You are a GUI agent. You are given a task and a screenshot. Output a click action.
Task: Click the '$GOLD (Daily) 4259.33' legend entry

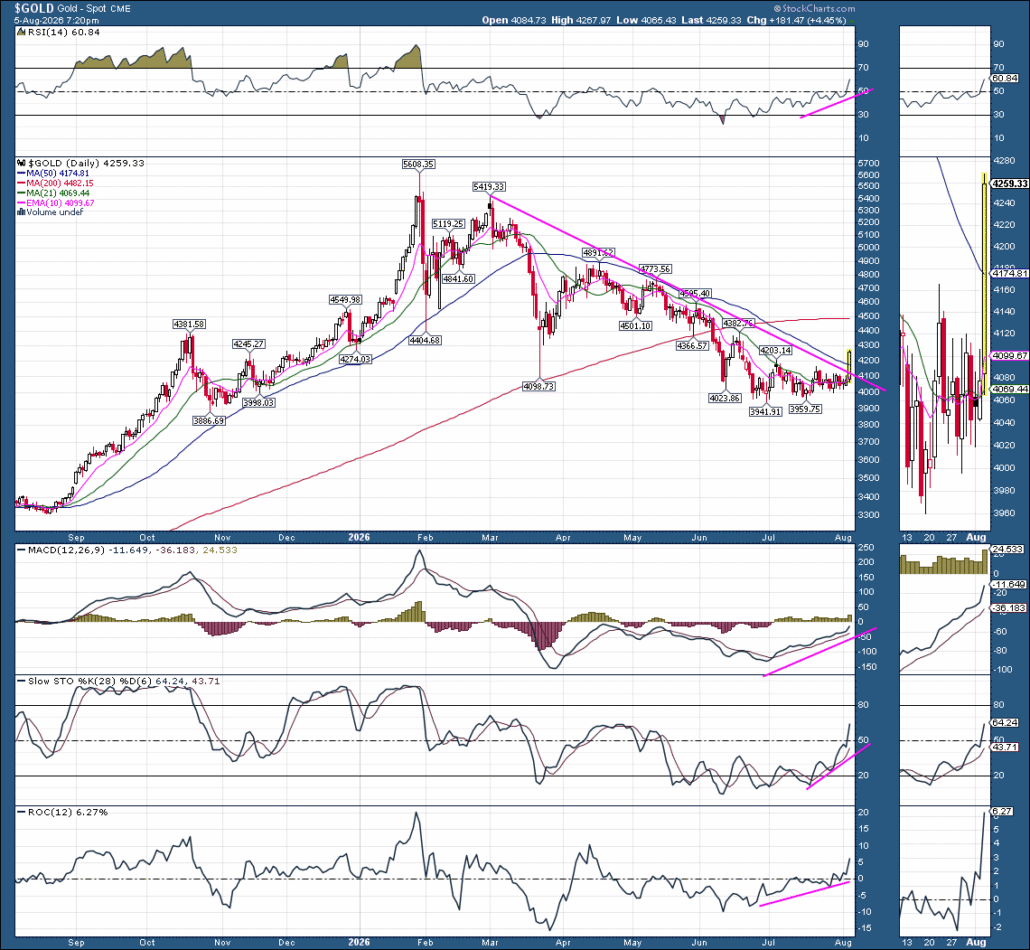81,163
